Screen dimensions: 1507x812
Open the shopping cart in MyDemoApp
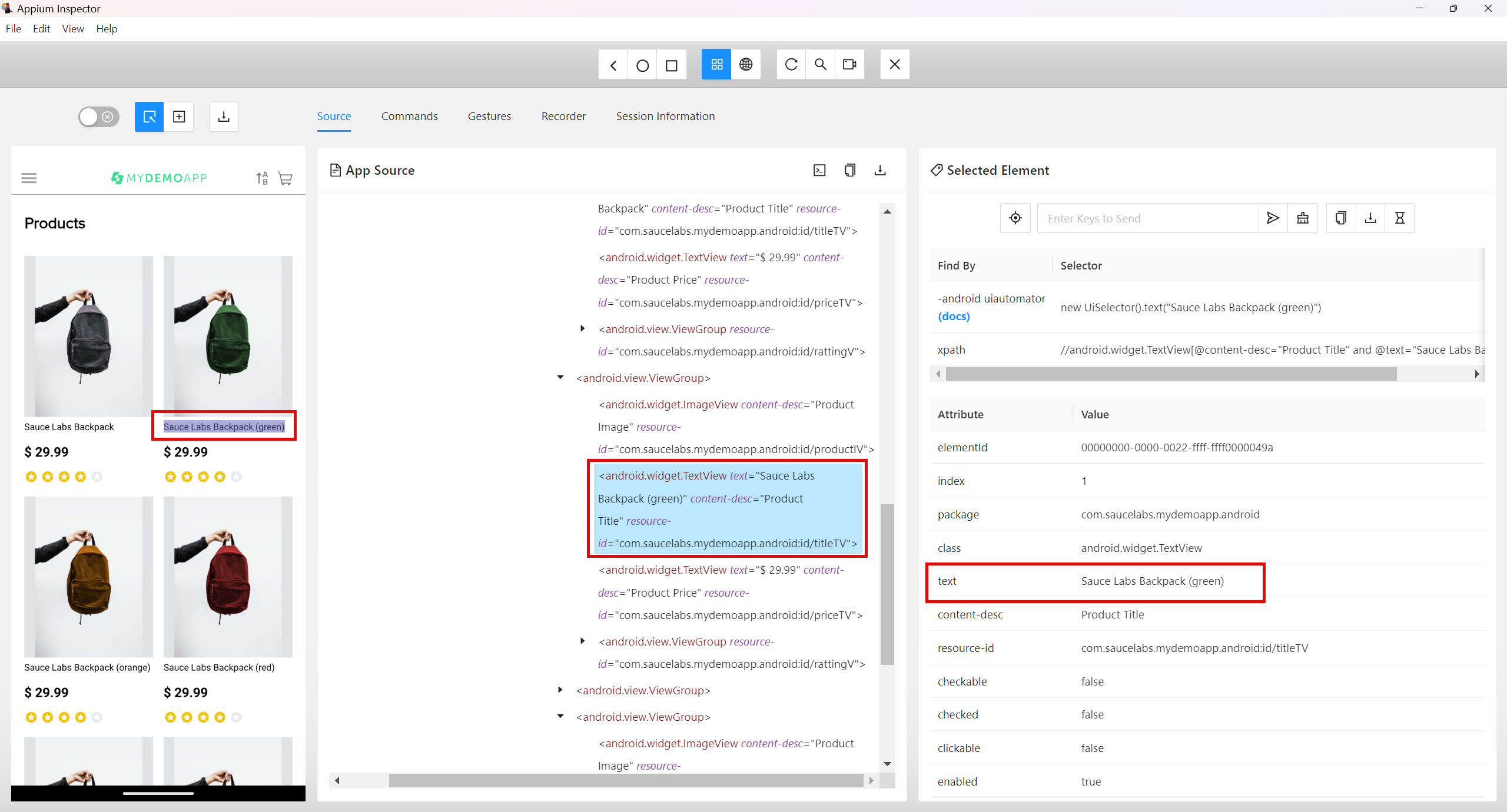[x=286, y=178]
